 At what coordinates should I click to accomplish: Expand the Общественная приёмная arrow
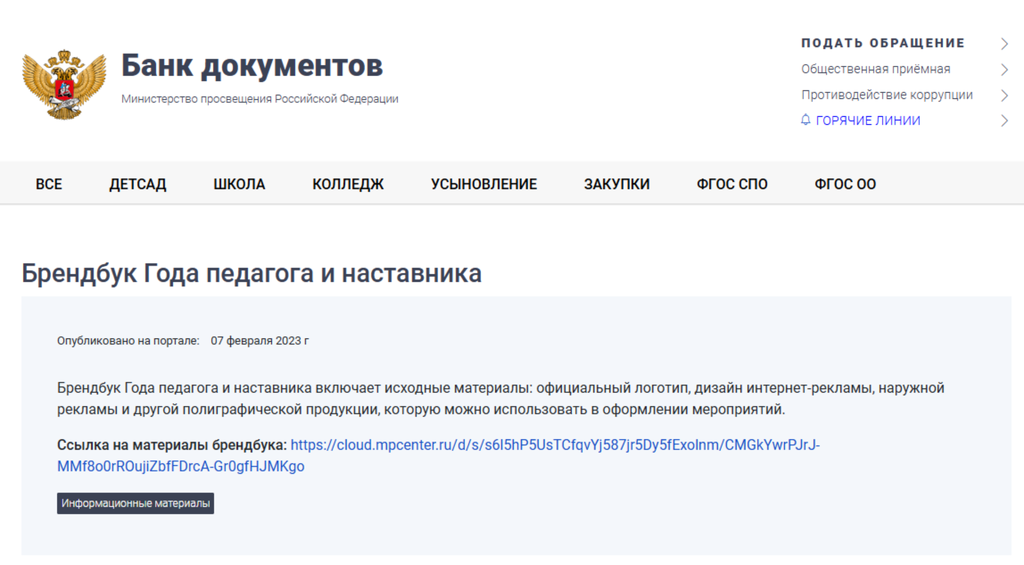(x=1004, y=70)
